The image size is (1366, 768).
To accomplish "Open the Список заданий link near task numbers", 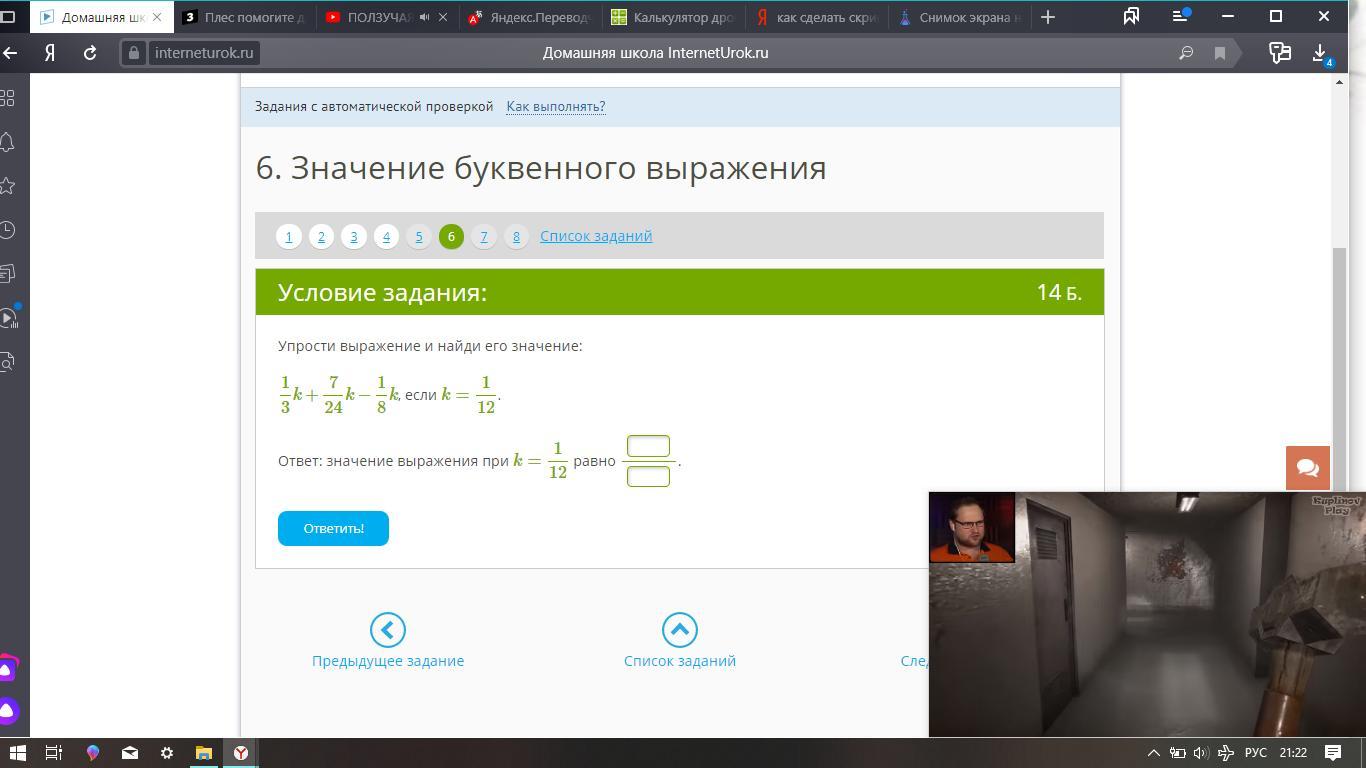I will 596,236.
